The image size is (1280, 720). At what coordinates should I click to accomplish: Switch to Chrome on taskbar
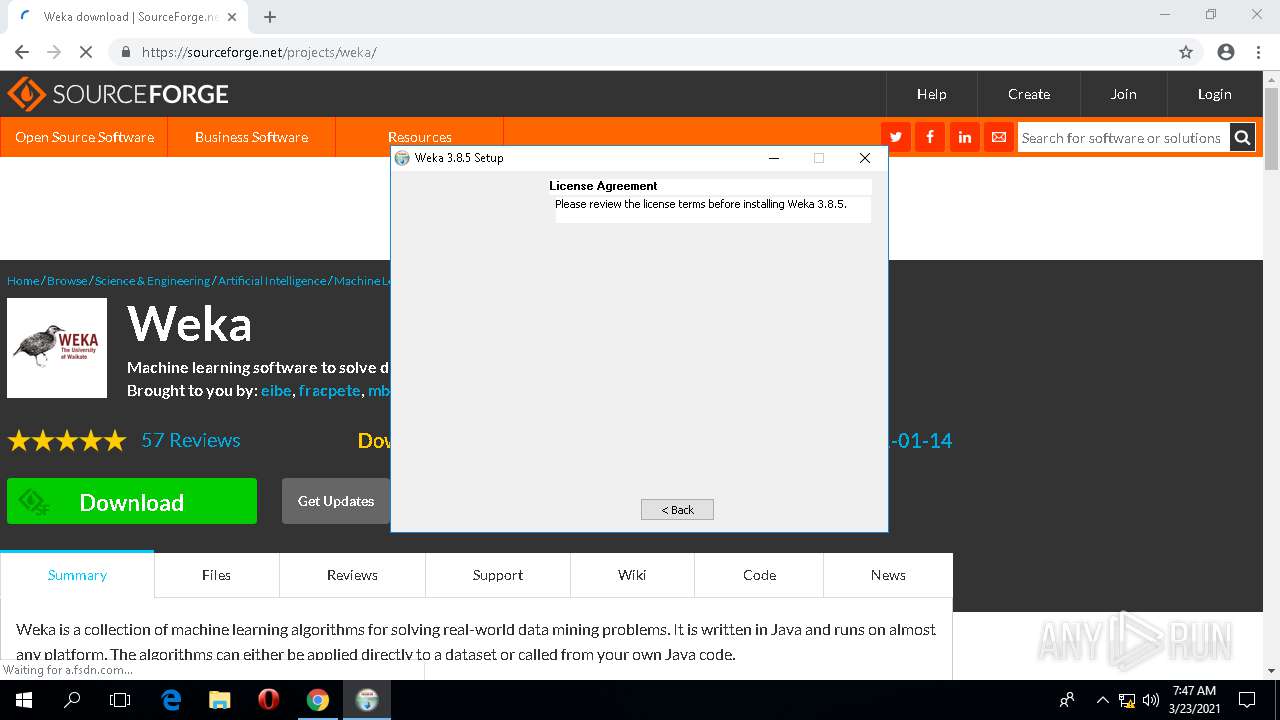pos(317,700)
